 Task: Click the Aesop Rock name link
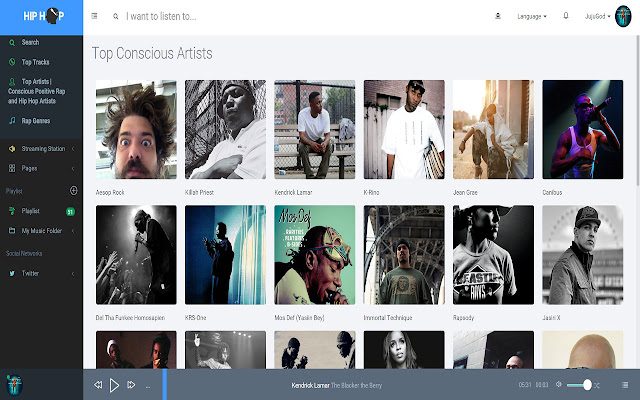pos(110,192)
